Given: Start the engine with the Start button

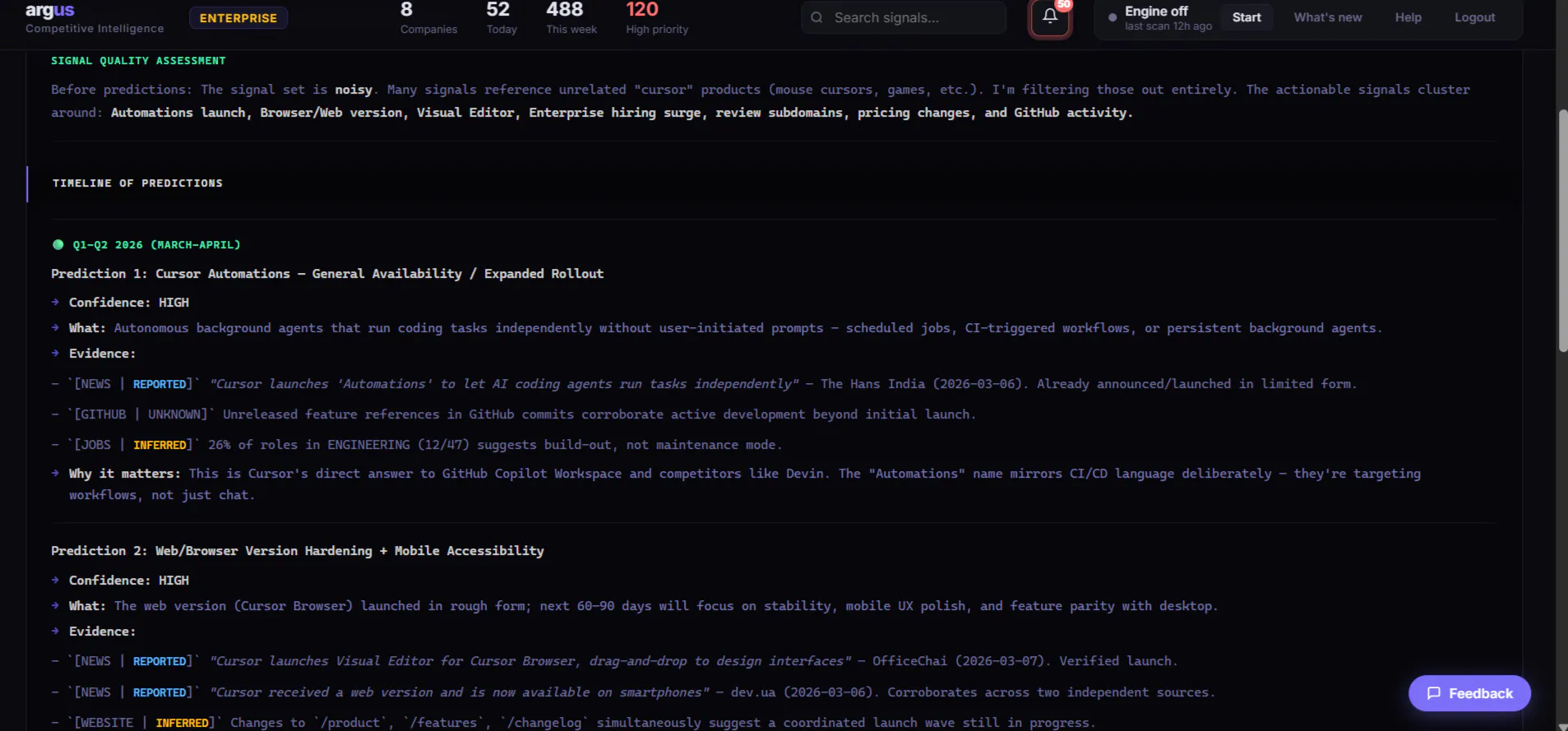Looking at the screenshot, I should 1247,17.
